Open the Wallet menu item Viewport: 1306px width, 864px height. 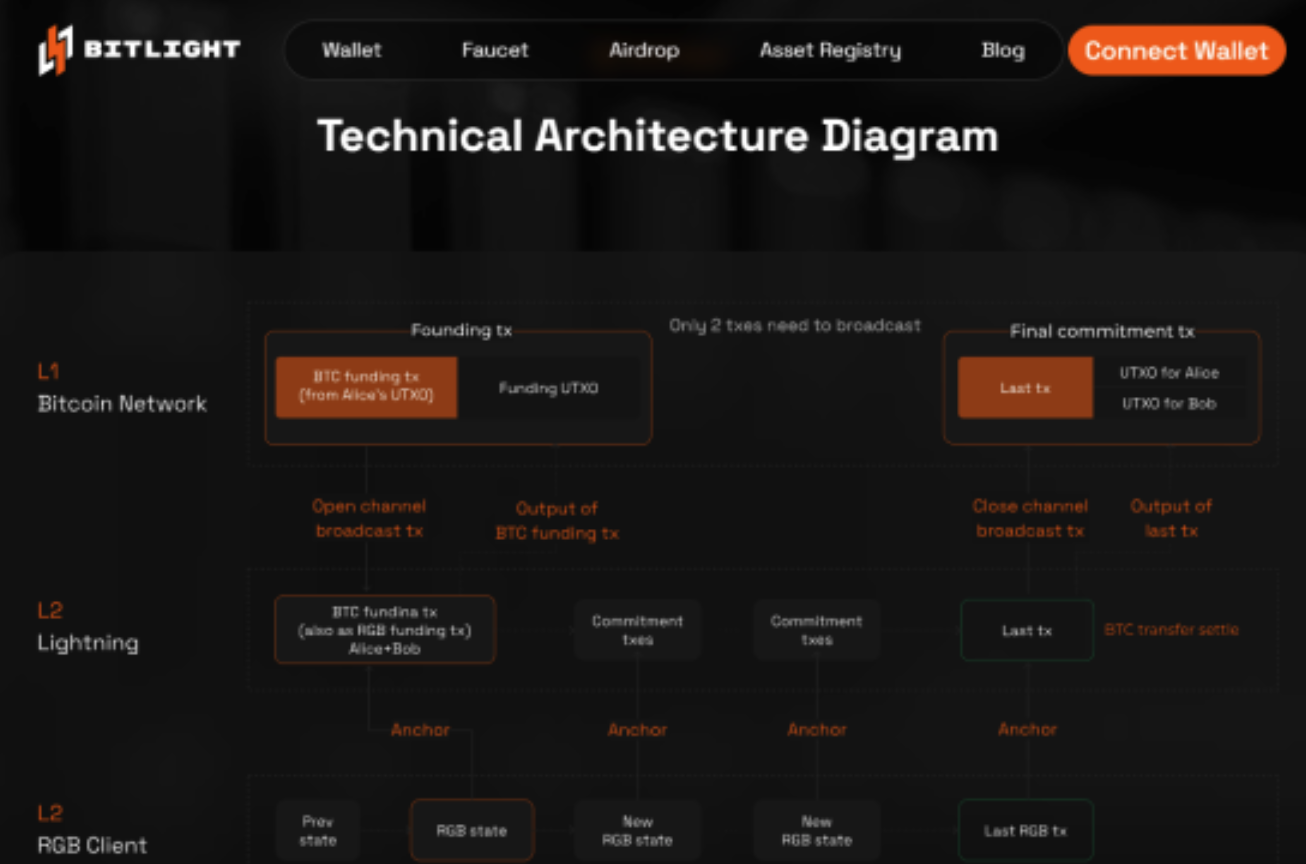click(x=351, y=50)
